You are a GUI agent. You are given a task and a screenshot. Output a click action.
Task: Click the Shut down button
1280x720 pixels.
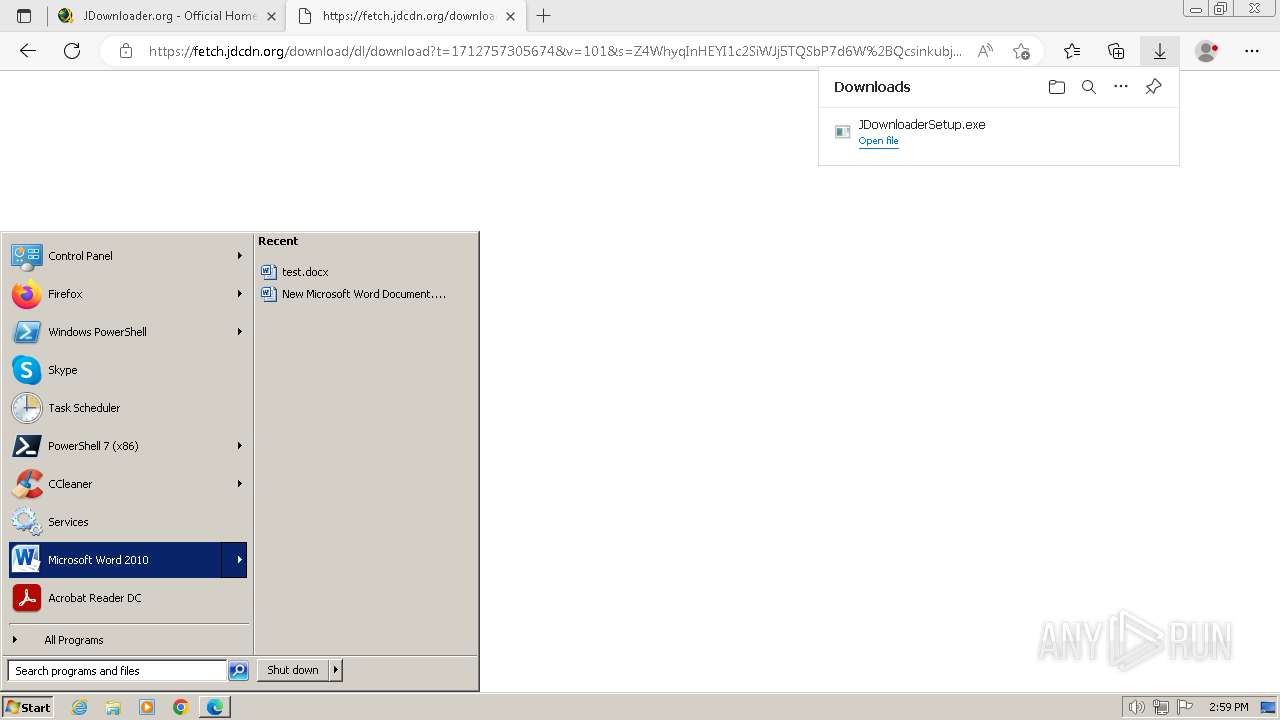[x=293, y=670]
